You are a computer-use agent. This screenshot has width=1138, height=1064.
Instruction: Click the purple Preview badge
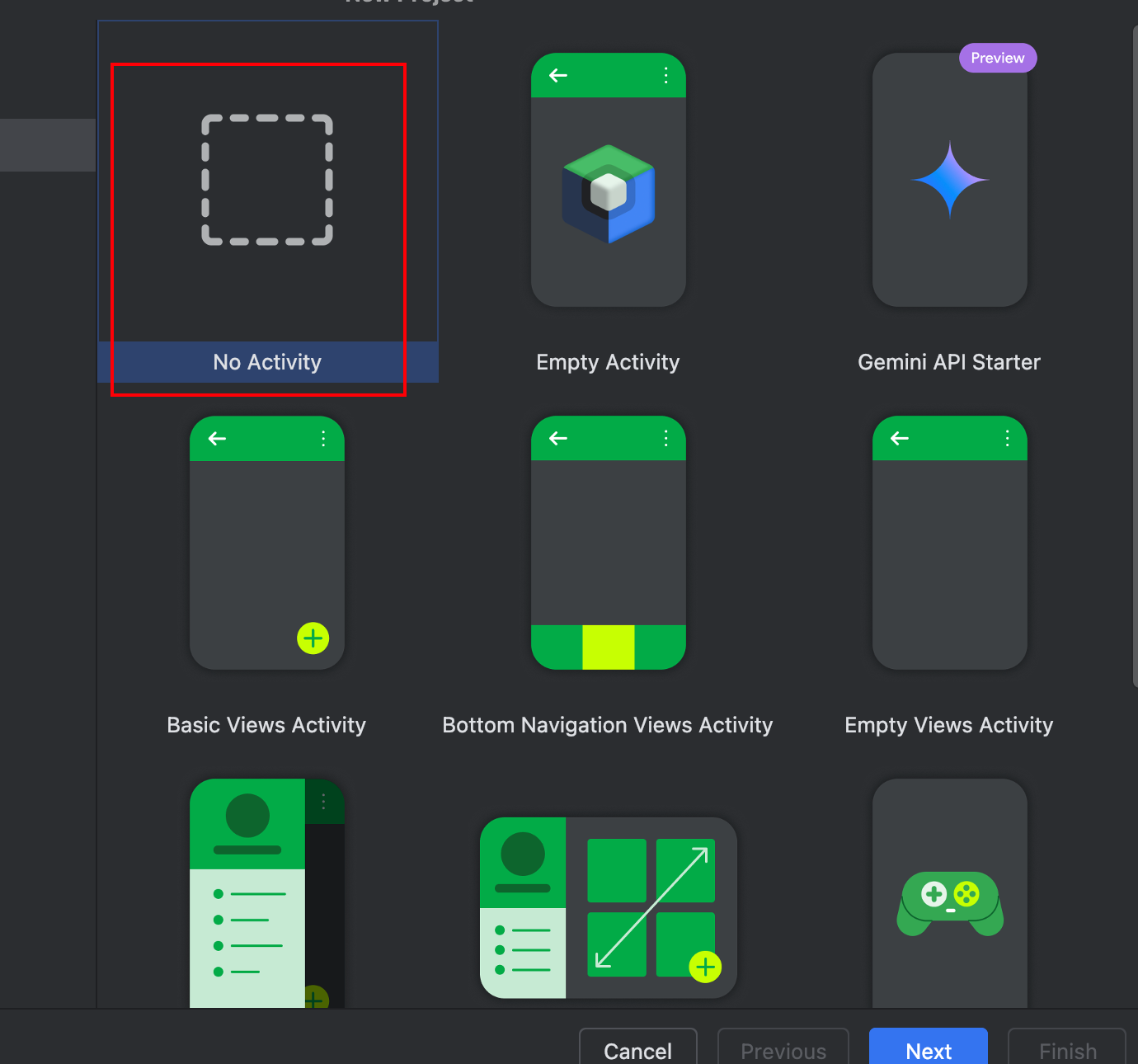997,58
